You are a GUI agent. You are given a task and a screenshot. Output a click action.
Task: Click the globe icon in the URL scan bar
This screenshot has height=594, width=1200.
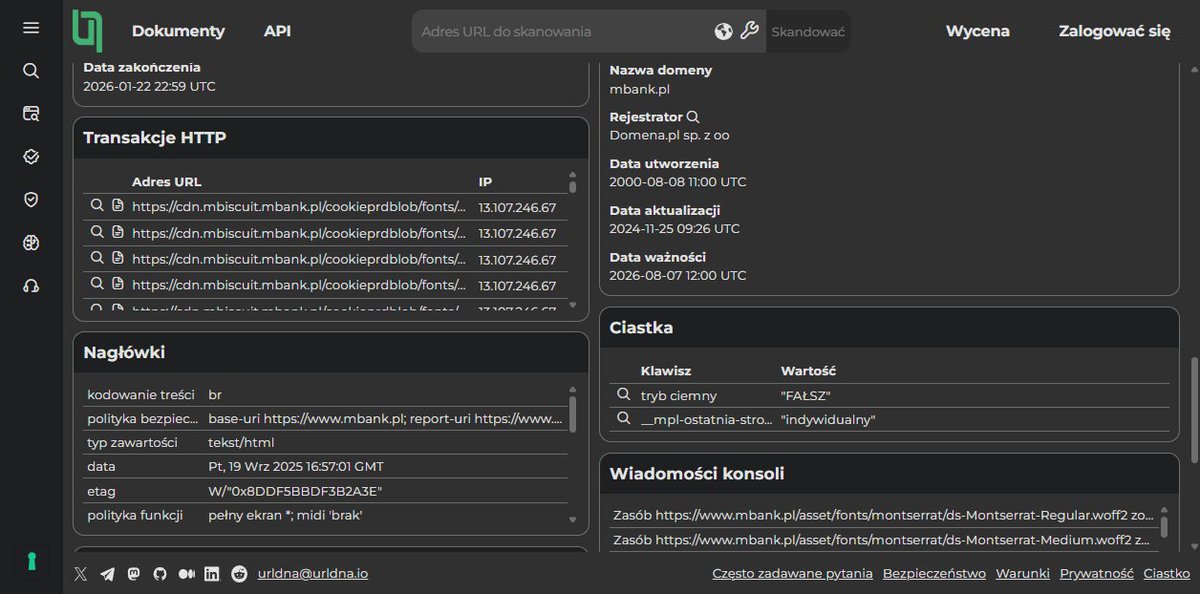coord(724,31)
